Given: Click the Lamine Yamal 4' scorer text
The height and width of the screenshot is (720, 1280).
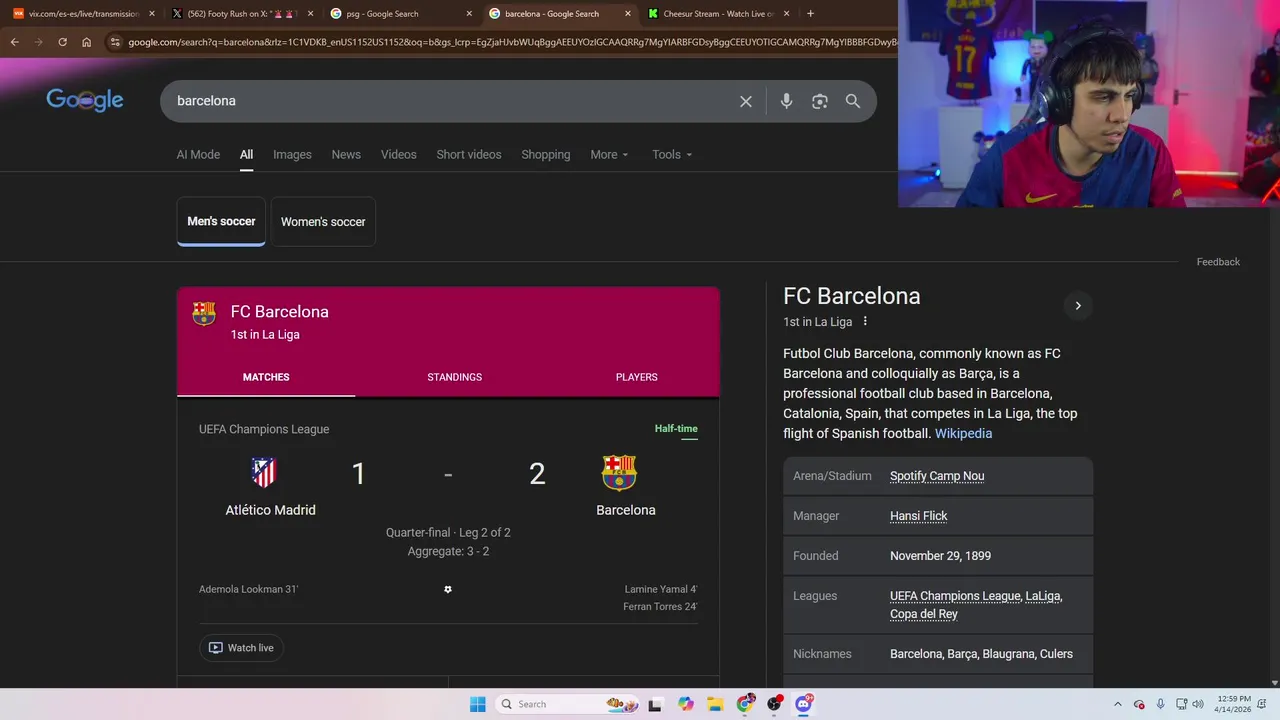Looking at the screenshot, I should click(661, 589).
